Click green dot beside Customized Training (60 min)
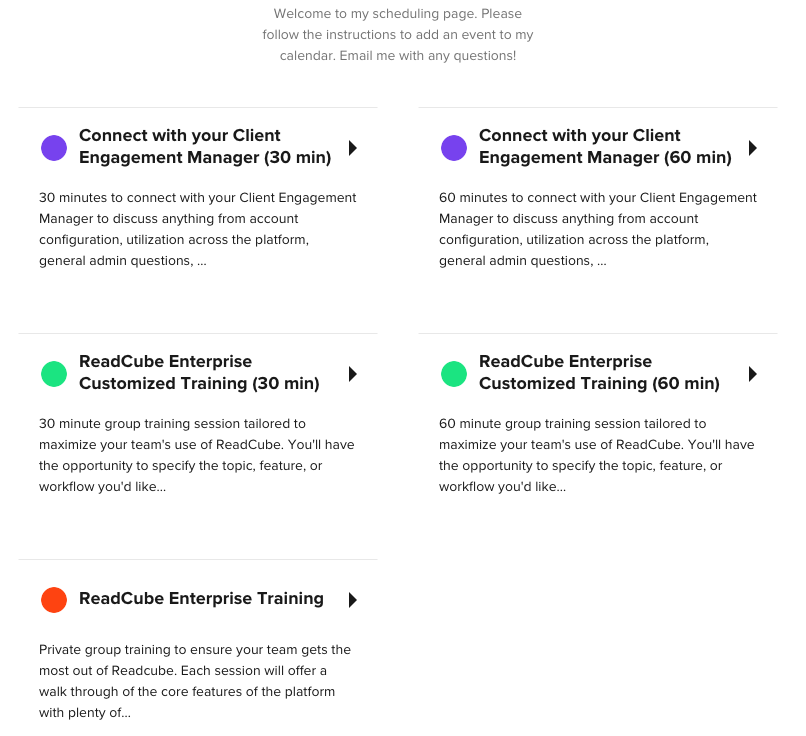Image resolution: width=806 pixels, height=736 pixels. pos(454,374)
